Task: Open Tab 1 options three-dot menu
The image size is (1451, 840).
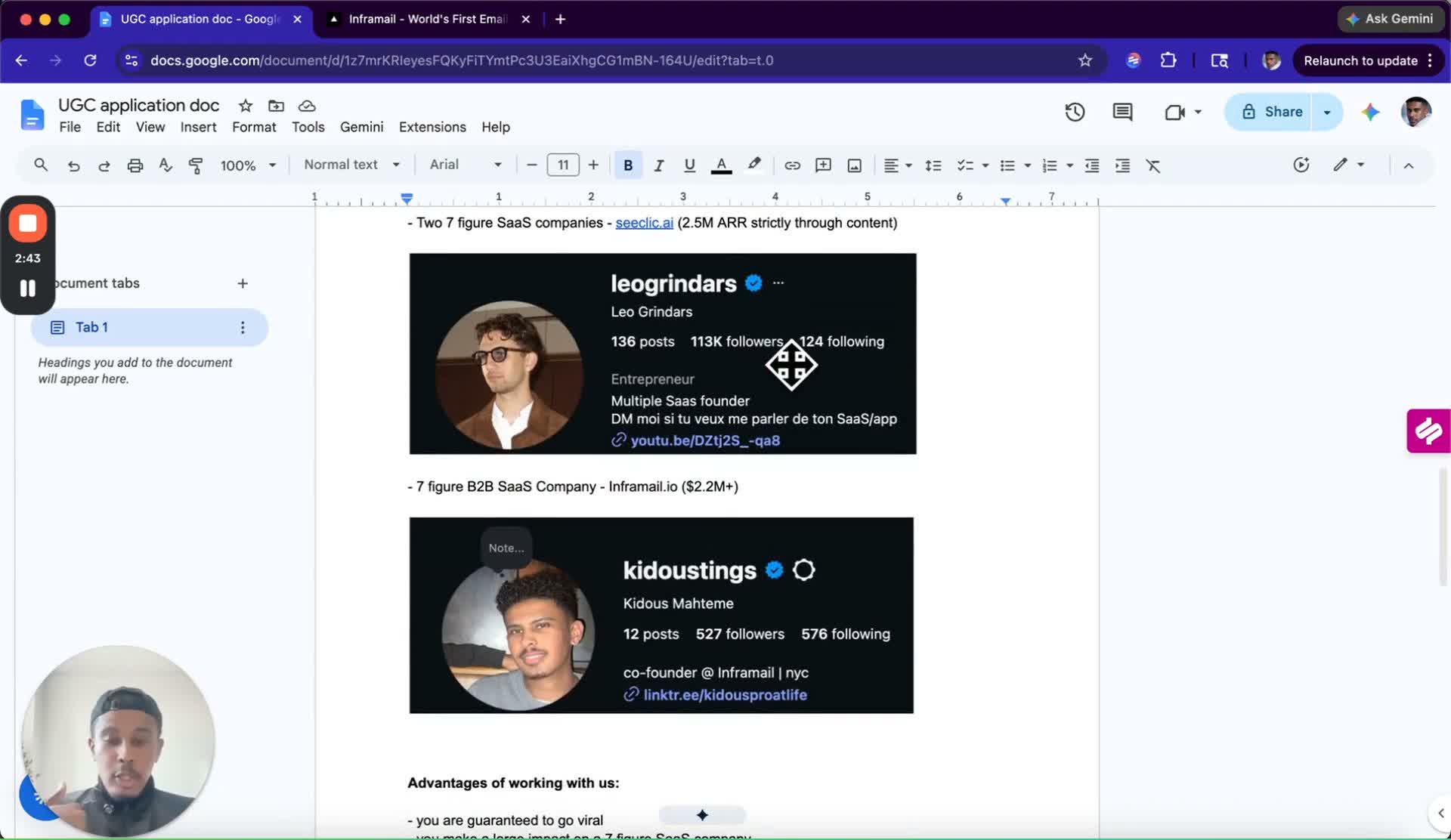Action: point(243,327)
